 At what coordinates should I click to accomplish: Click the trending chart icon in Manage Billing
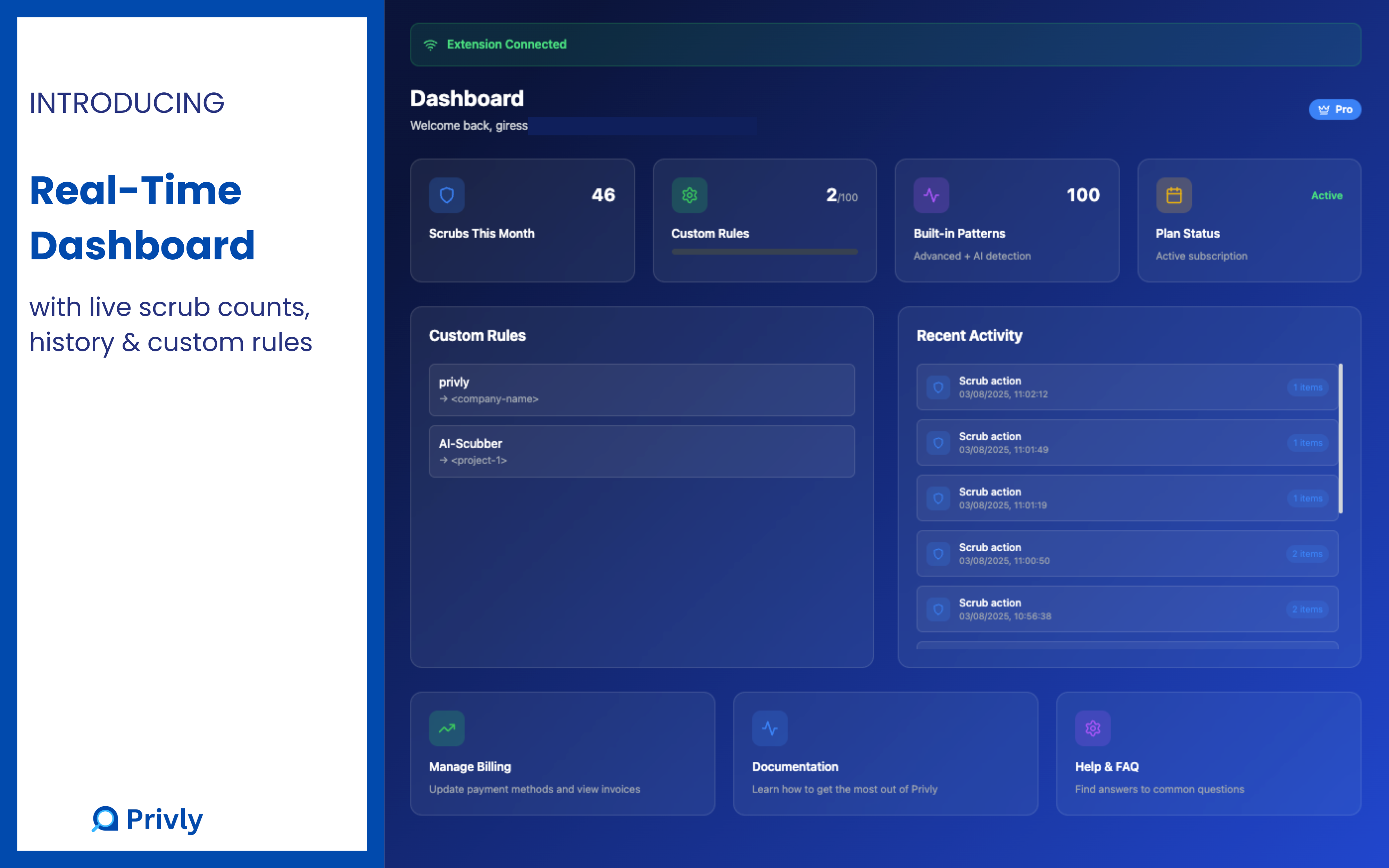tap(447, 728)
